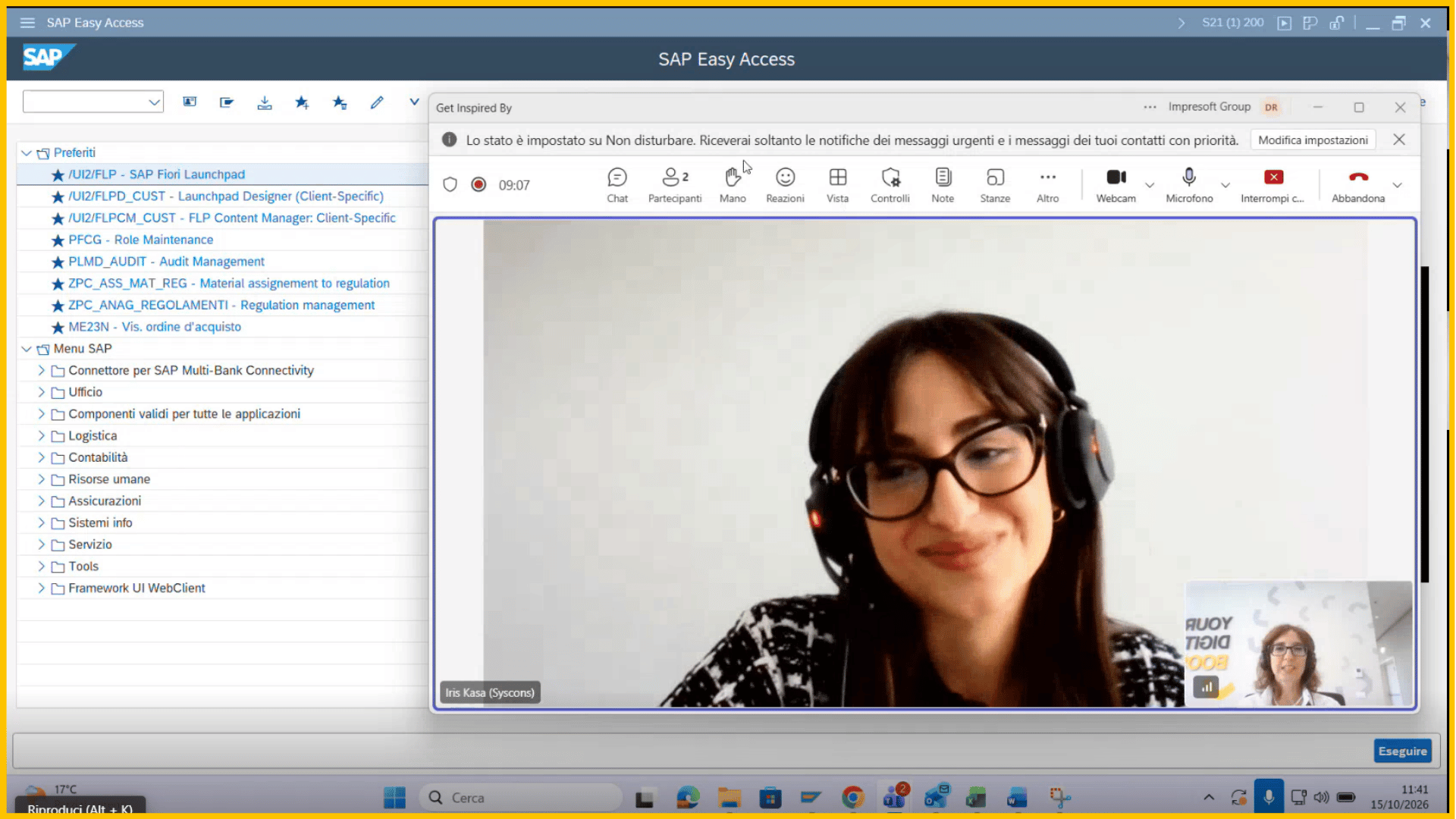
Task: Click SAP delete favorite star icon
Action: point(339,102)
